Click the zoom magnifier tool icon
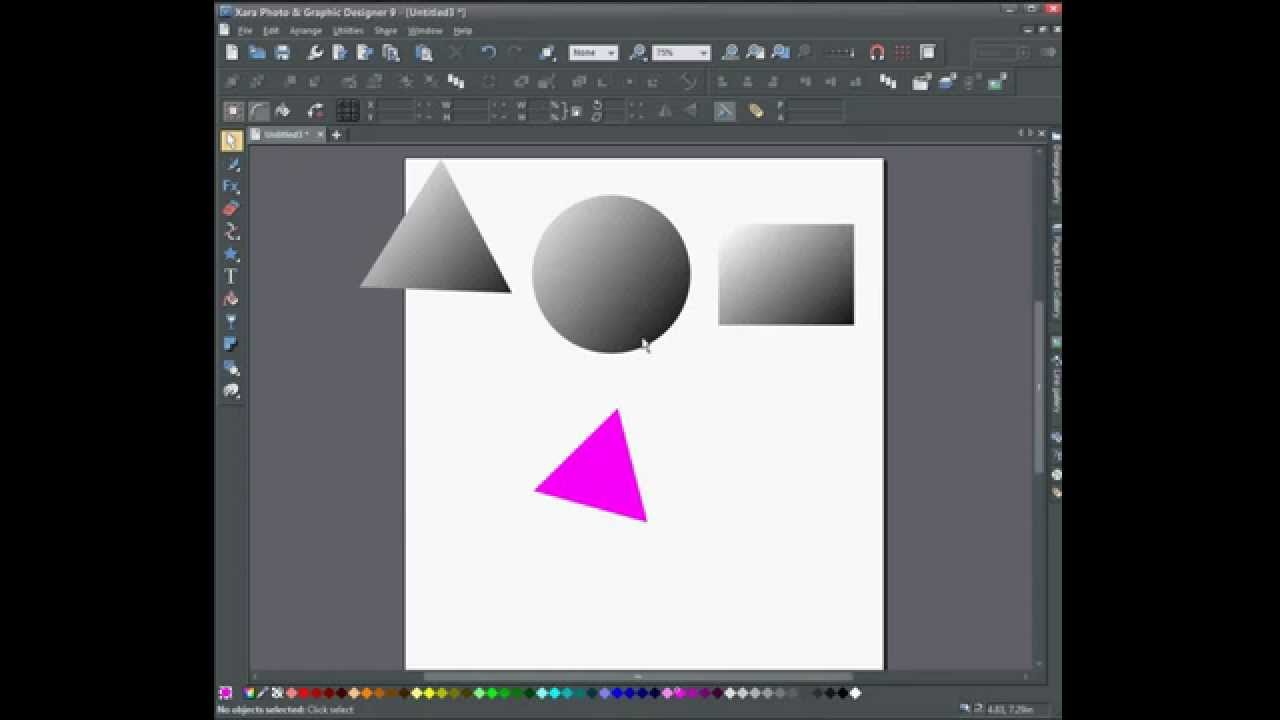The image size is (1280, 720). [639, 52]
